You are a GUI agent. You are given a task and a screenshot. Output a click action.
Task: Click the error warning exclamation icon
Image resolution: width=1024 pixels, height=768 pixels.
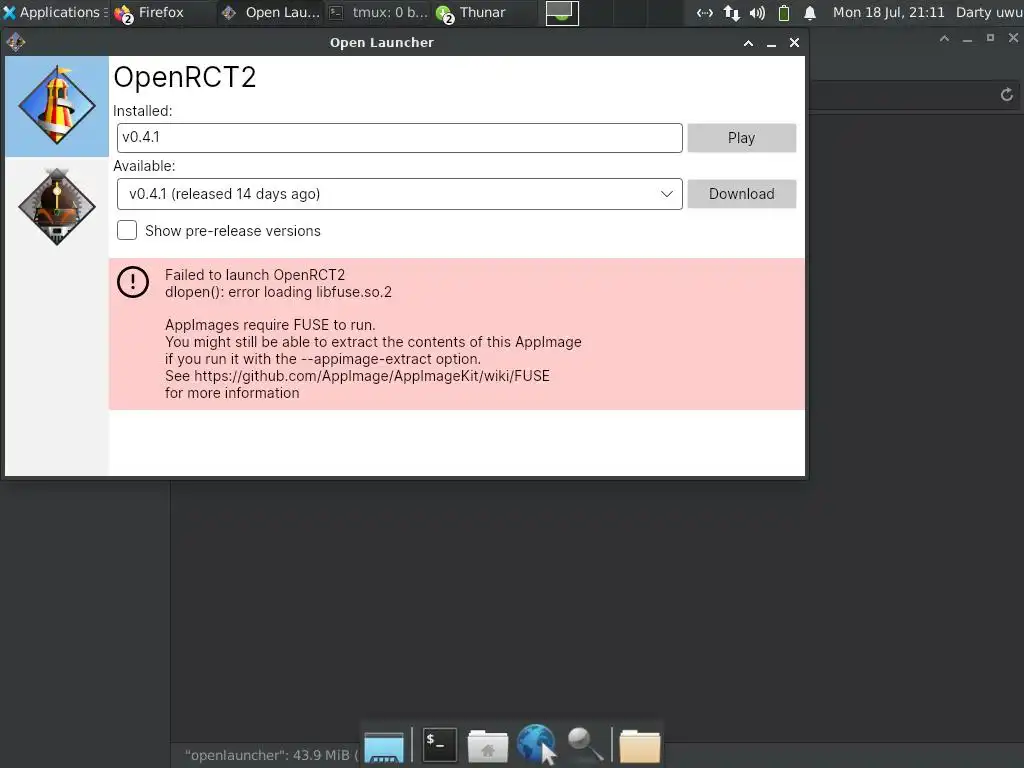pyautogui.click(x=133, y=282)
